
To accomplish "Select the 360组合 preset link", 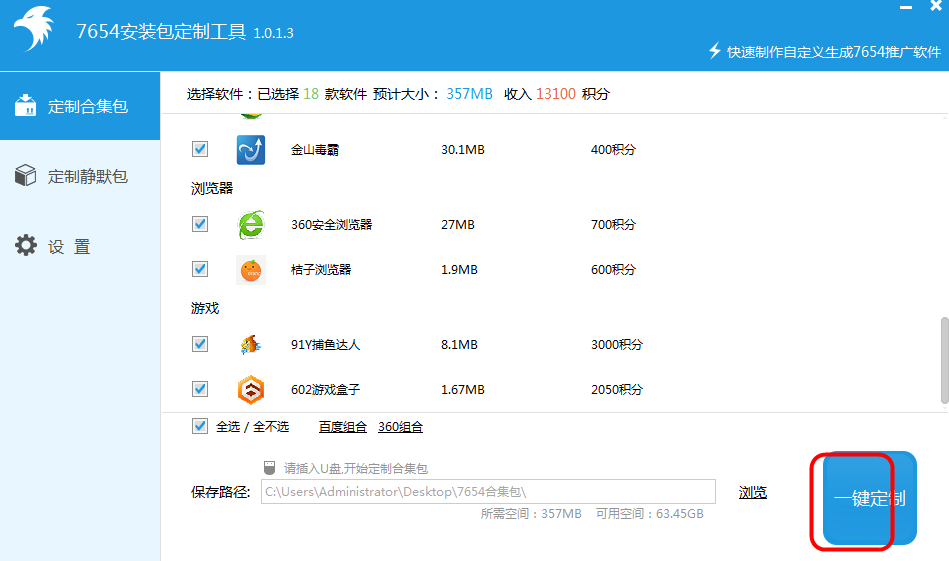I will [400, 427].
